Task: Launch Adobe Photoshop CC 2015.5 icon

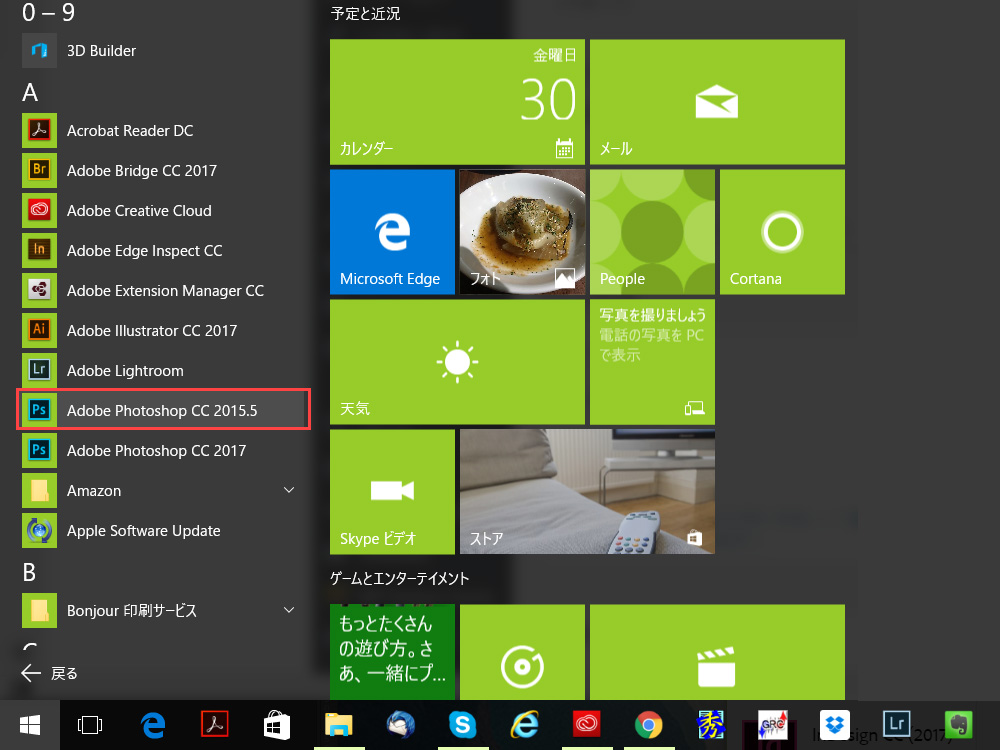Action: click(39, 410)
